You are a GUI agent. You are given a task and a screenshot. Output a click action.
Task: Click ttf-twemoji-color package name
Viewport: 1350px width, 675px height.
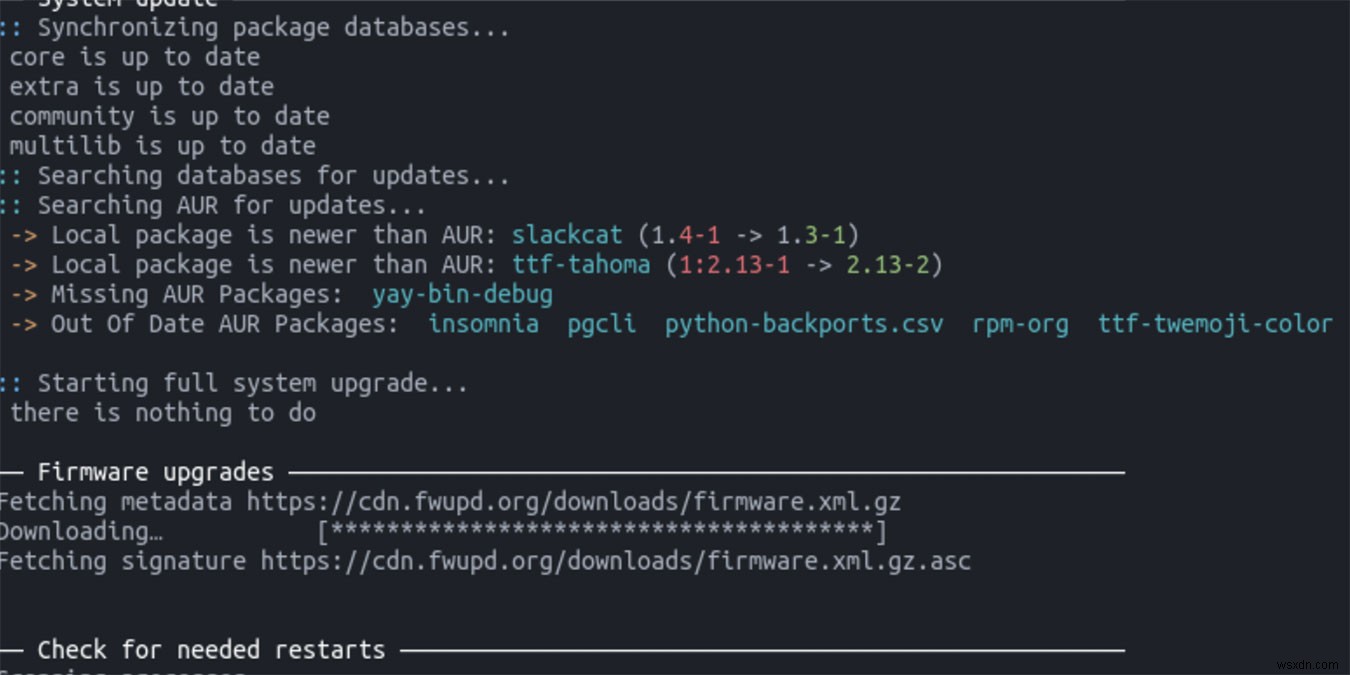(x=1215, y=324)
